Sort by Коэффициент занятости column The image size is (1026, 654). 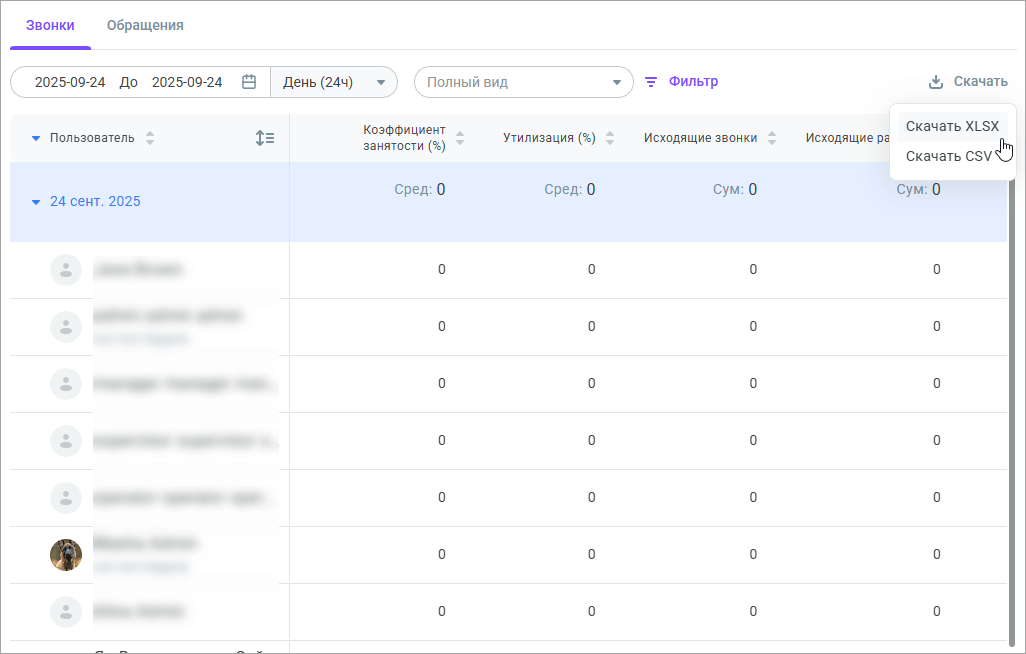point(460,138)
